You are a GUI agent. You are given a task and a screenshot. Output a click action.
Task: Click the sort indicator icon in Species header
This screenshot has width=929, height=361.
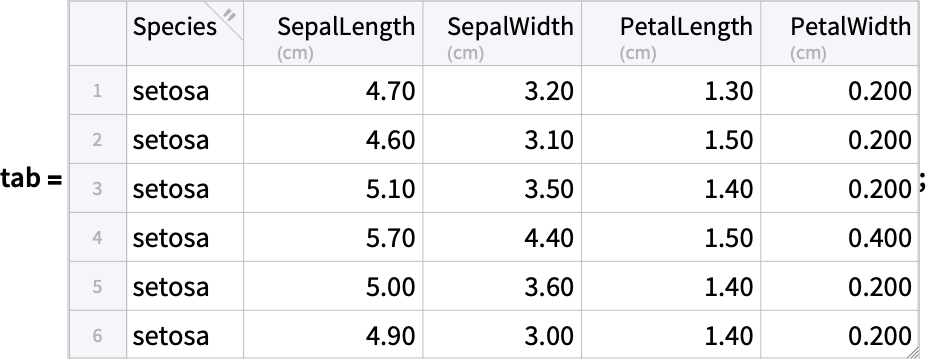pos(229,15)
